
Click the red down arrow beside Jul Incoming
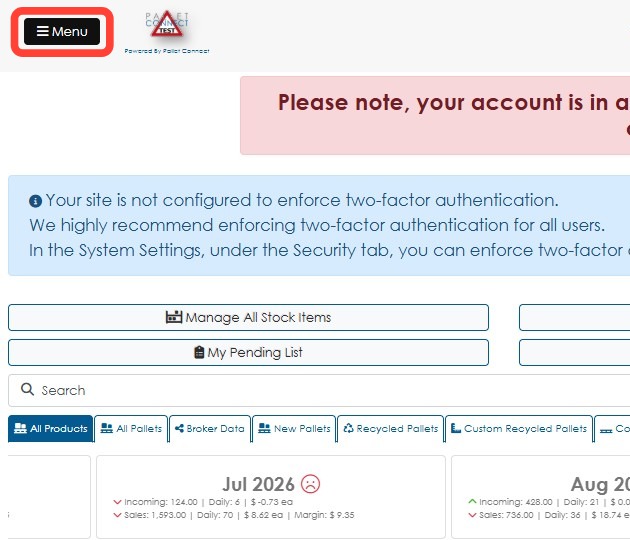(x=117, y=502)
